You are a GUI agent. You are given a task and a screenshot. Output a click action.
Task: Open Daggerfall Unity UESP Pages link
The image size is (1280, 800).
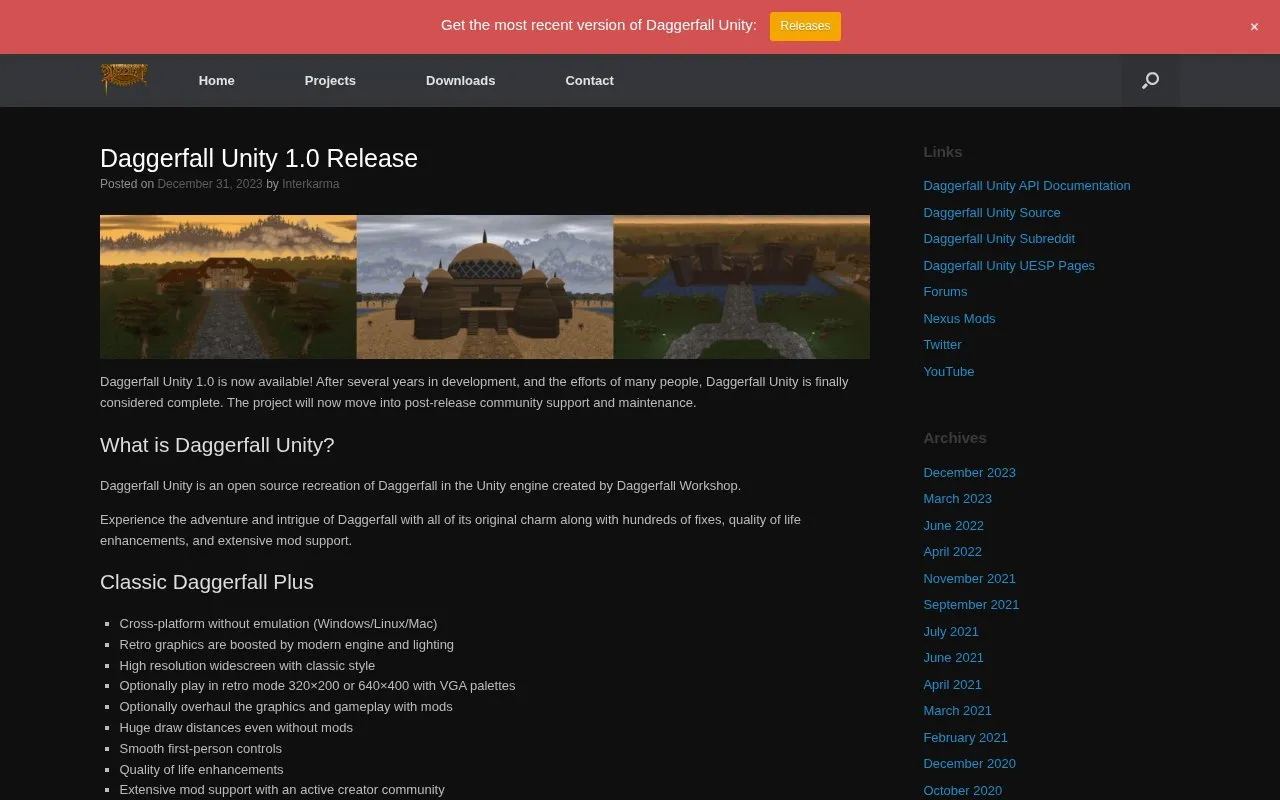[x=1009, y=265]
